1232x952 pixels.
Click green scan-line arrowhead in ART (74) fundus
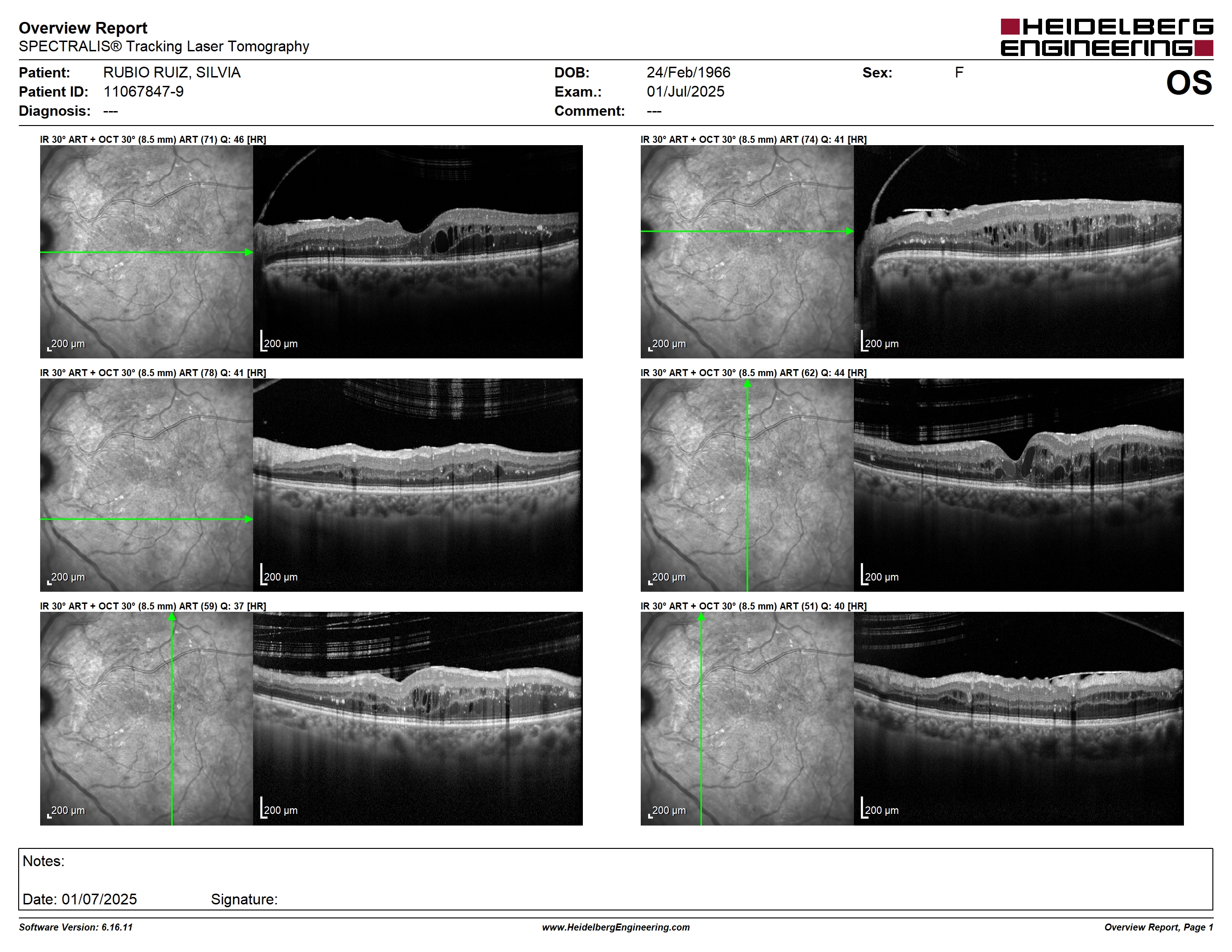pyautogui.click(x=849, y=231)
